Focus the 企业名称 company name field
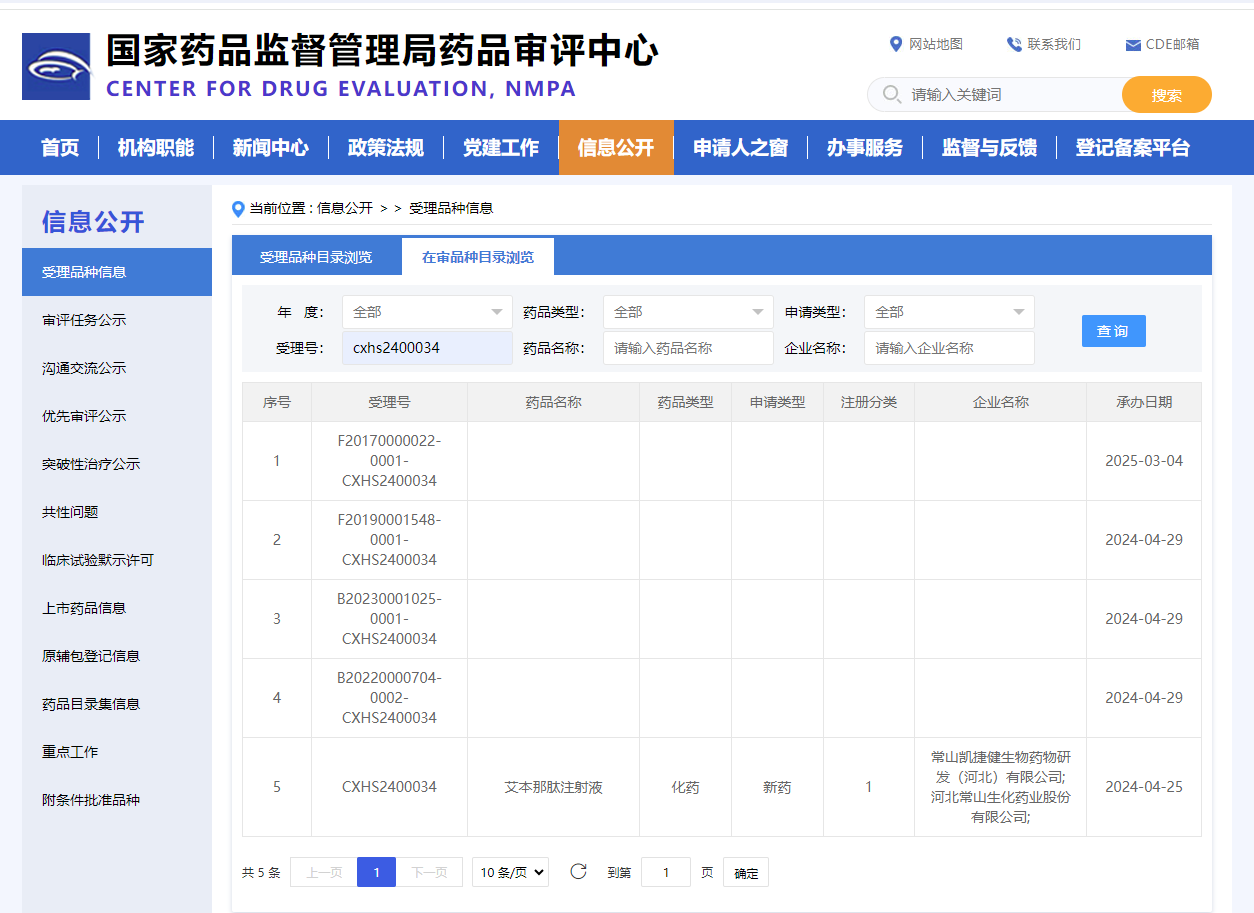 (949, 348)
